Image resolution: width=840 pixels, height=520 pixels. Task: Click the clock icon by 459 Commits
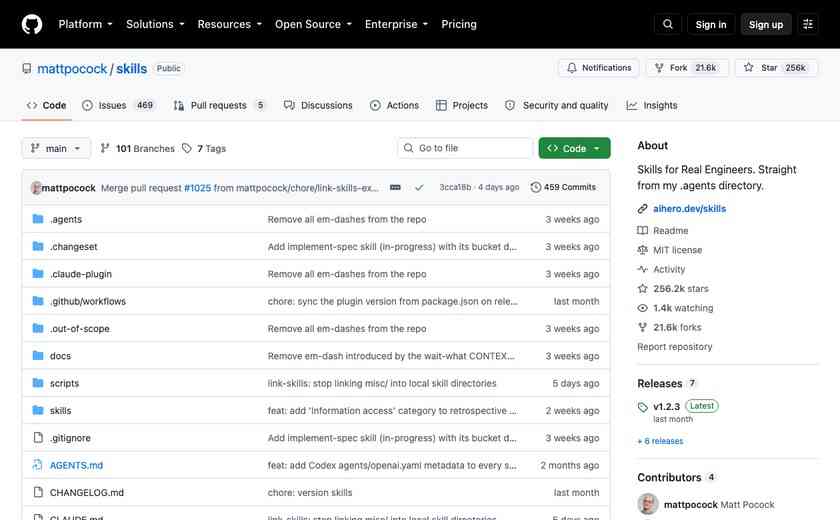tap(536, 187)
